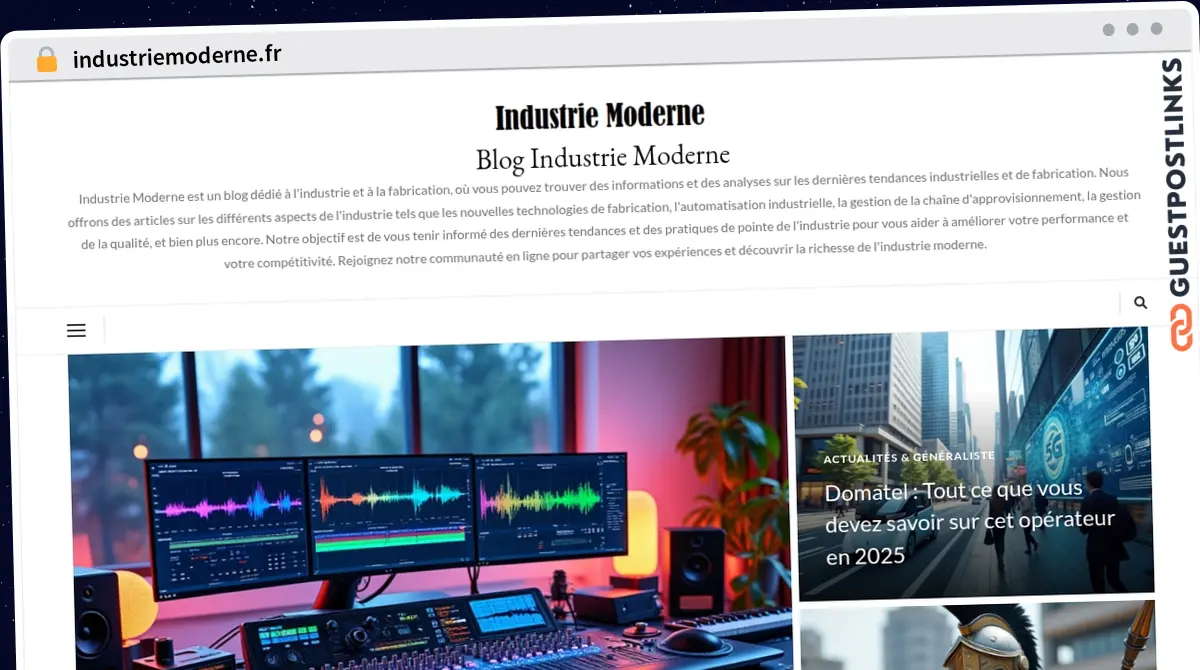Click the search magnifier icon
Image resolution: width=1200 pixels, height=670 pixels.
point(1140,302)
